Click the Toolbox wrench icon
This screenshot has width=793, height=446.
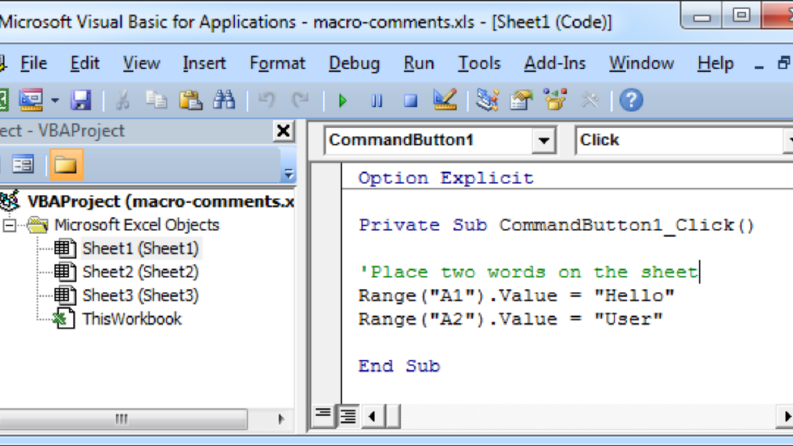pyautogui.click(x=589, y=100)
